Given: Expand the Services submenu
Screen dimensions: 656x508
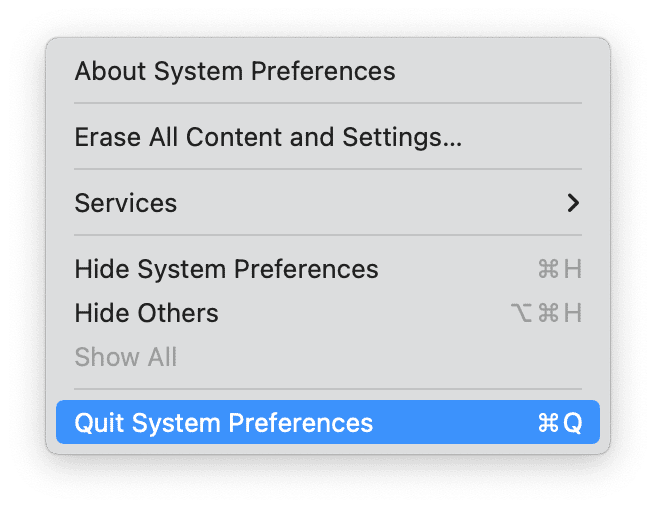Looking at the screenshot, I should click(x=126, y=203).
